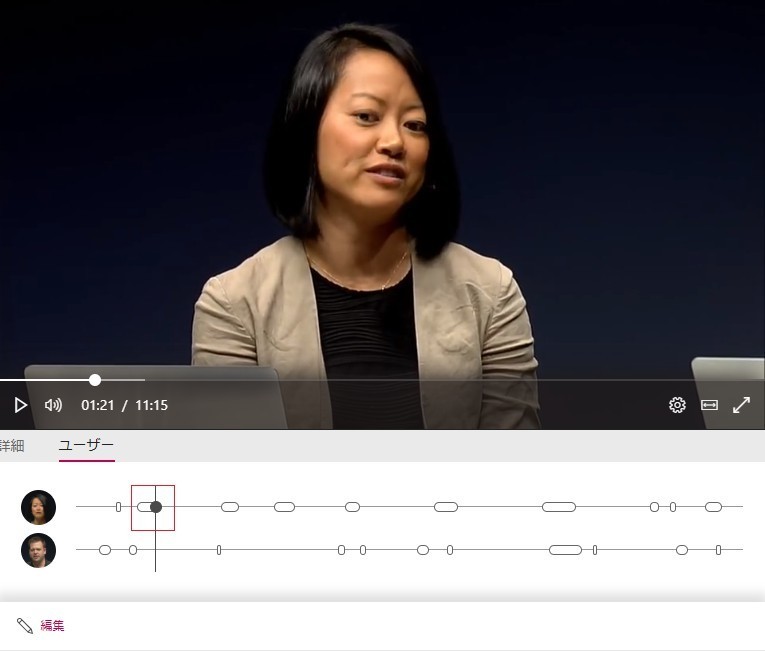Jump to the man's longest timeline segment
765x651 pixels.
pos(565,550)
